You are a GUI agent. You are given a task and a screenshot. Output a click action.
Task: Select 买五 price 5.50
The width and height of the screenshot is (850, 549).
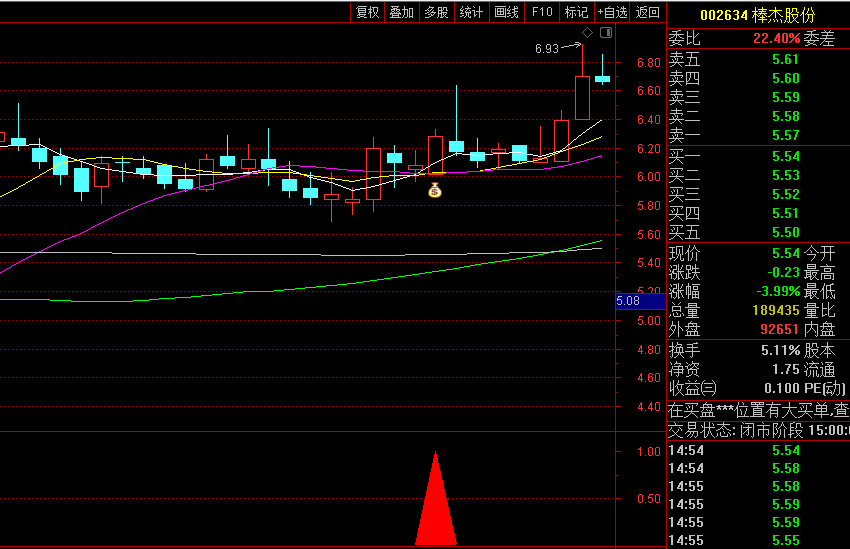coord(785,232)
